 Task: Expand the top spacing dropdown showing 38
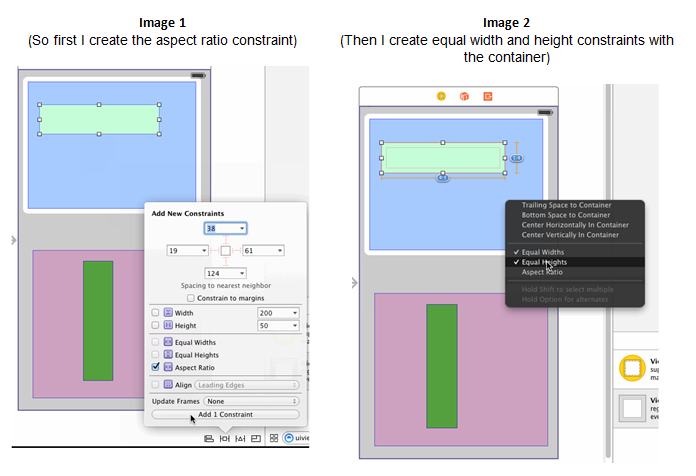tap(242, 228)
